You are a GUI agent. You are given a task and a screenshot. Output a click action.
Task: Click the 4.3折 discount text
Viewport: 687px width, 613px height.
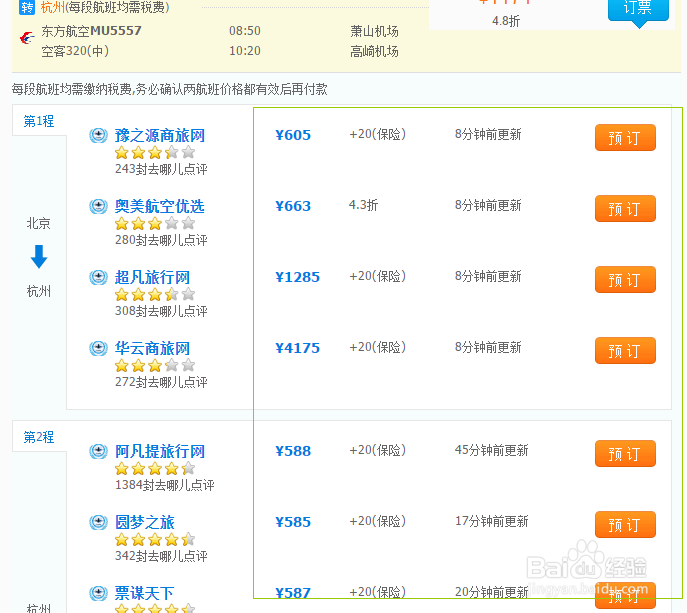[x=363, y=205]
